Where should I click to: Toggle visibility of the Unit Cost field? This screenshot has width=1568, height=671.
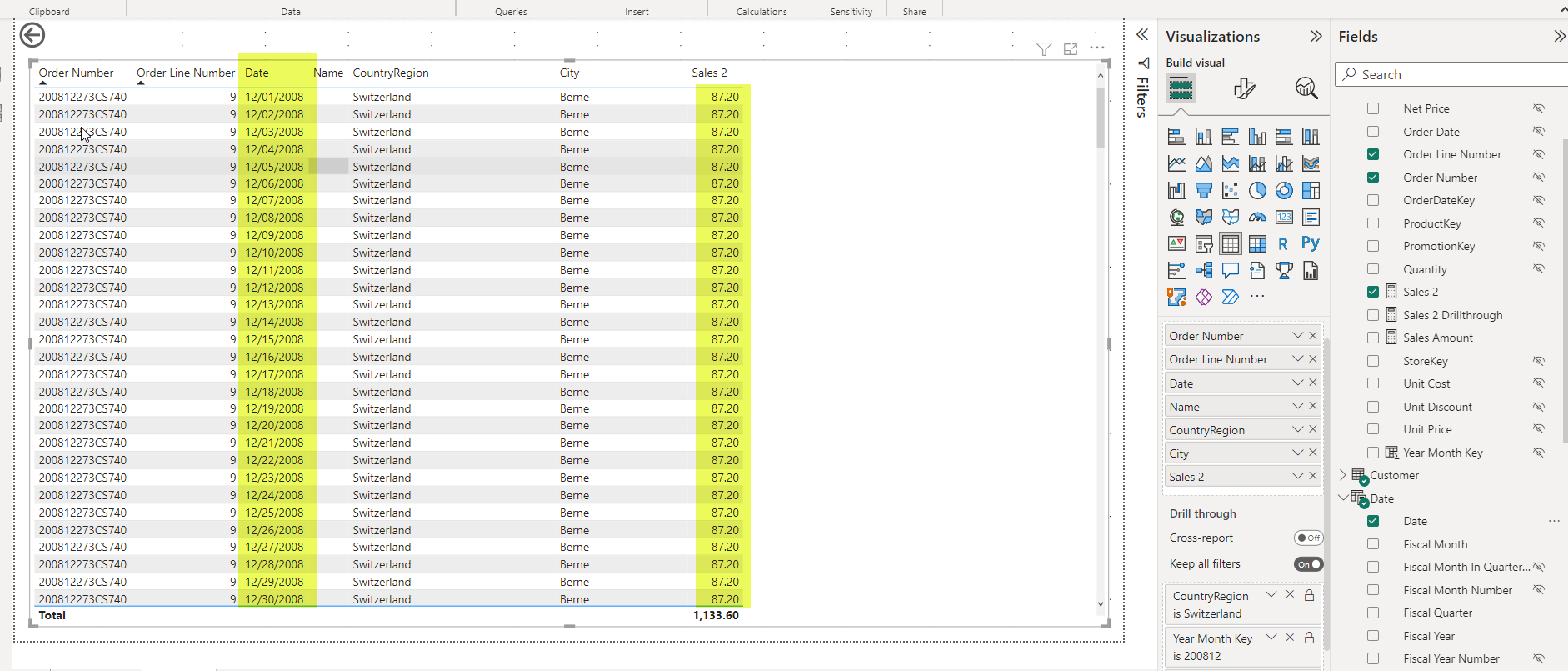tap(1539, 383)
